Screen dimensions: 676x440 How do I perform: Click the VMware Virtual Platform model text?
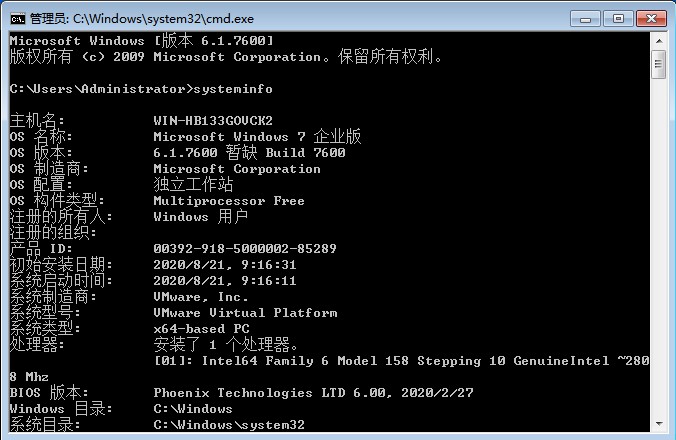tap(245, 313)
